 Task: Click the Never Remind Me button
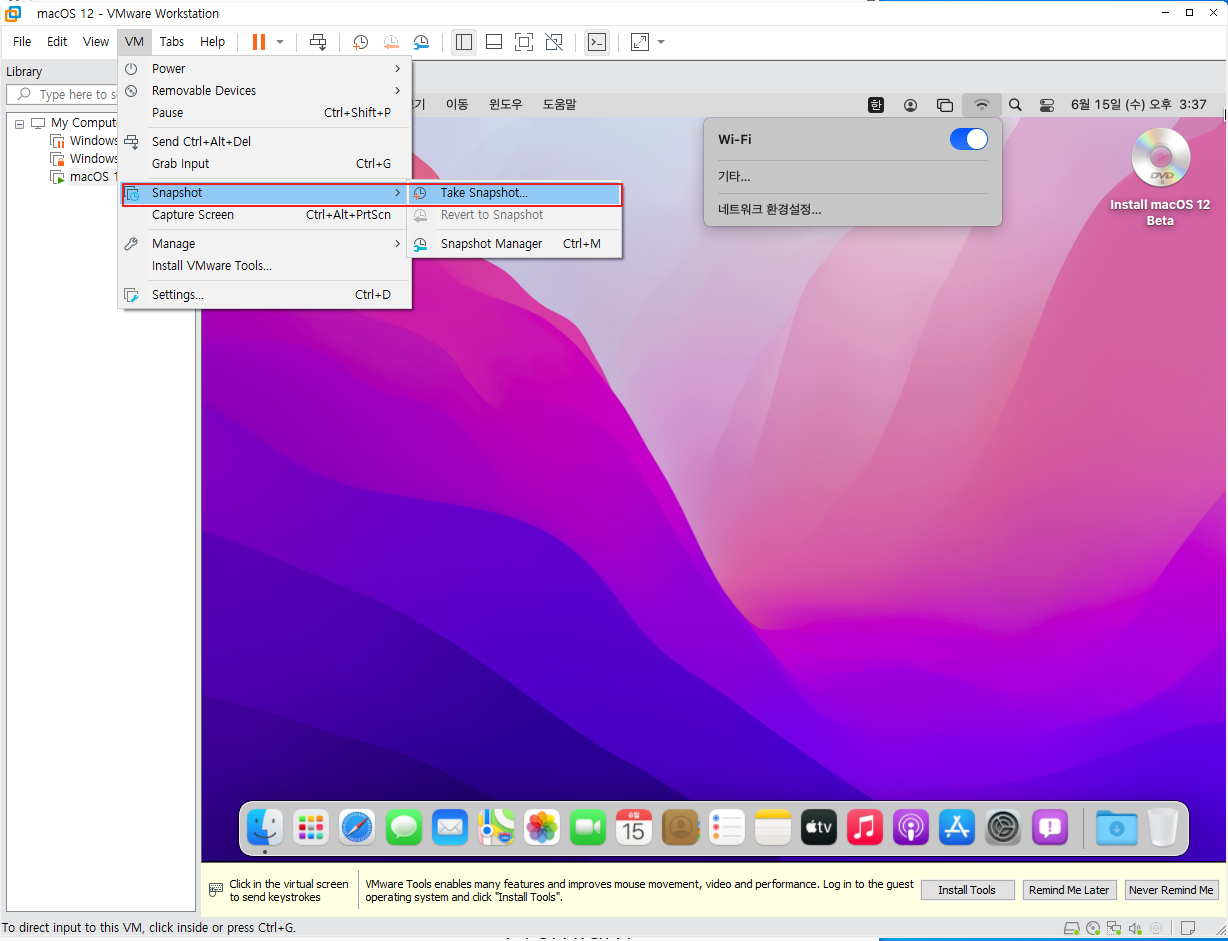coord(1171,890)
